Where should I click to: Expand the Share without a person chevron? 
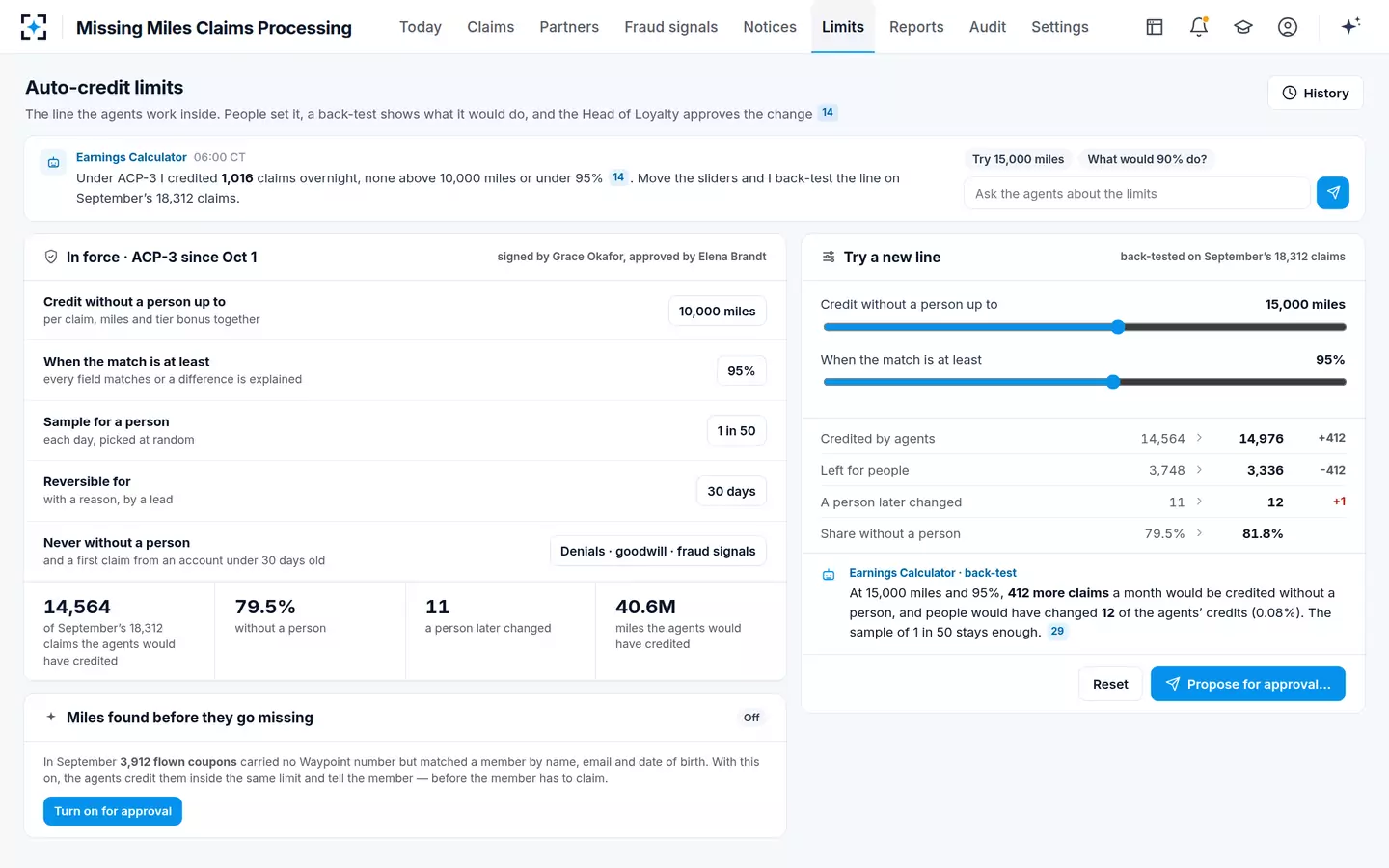(x=1199, y=533)
